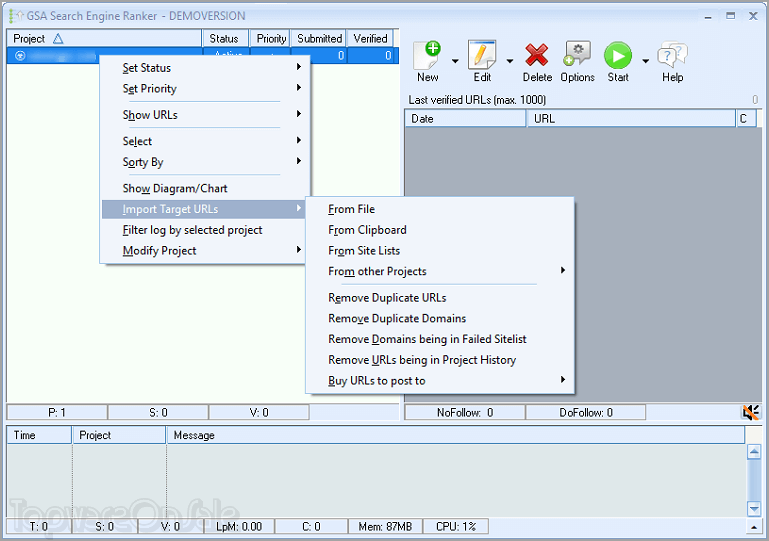Click the URL column header
This screenshot has height=541, width=769.
point(631,119)
